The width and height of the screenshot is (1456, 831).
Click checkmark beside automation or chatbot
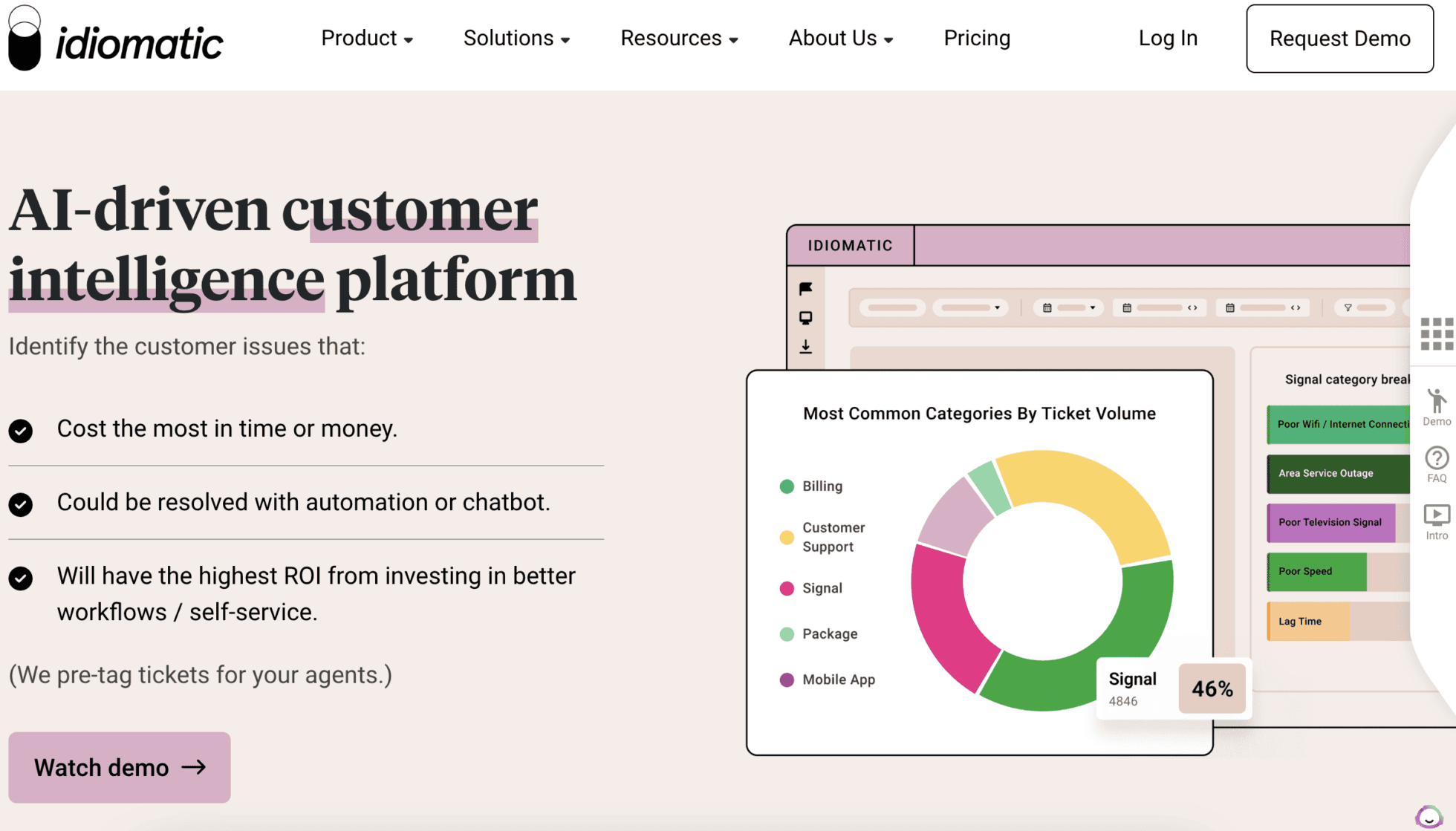21,504
